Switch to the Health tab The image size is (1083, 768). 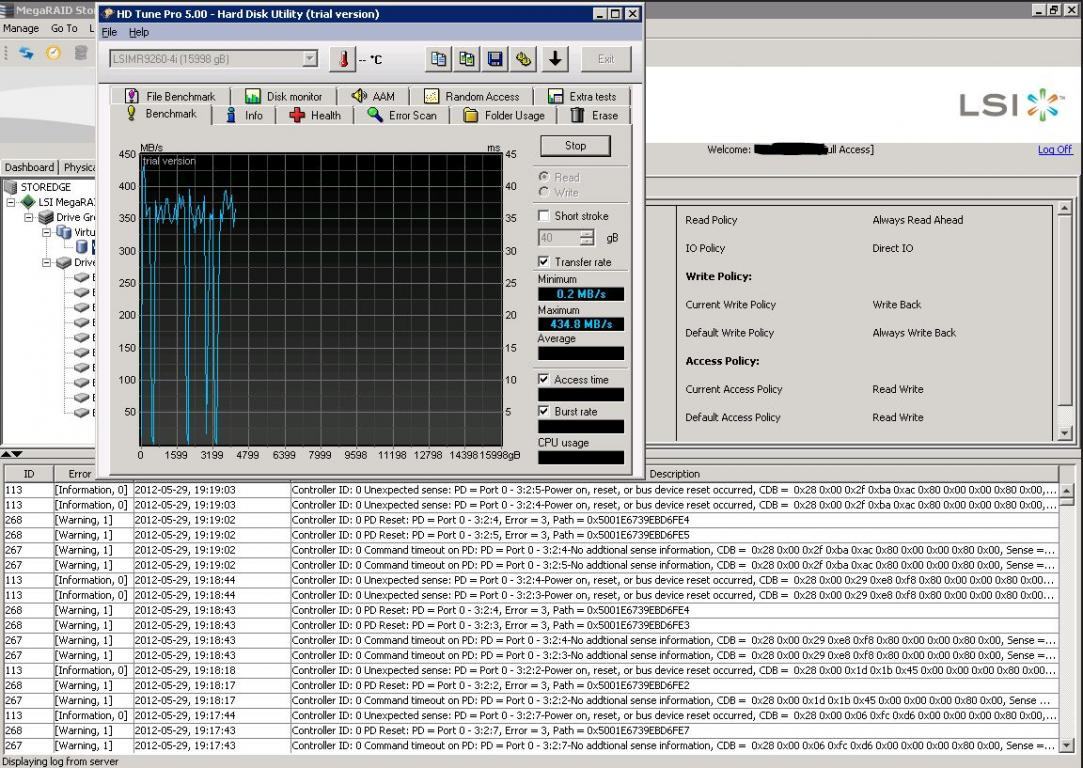tap(314, 115)
